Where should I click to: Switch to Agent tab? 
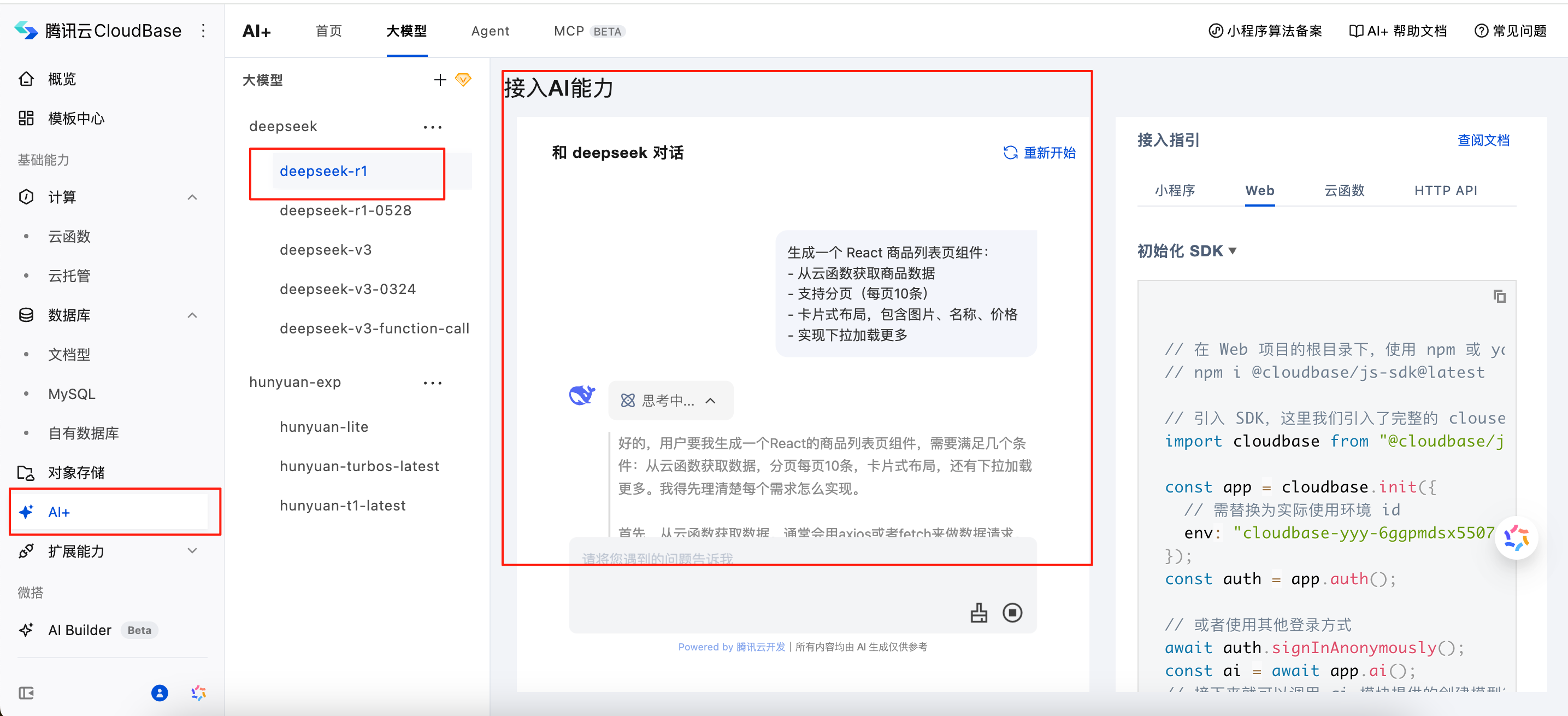pyautogui.click(x=490, y=31)
